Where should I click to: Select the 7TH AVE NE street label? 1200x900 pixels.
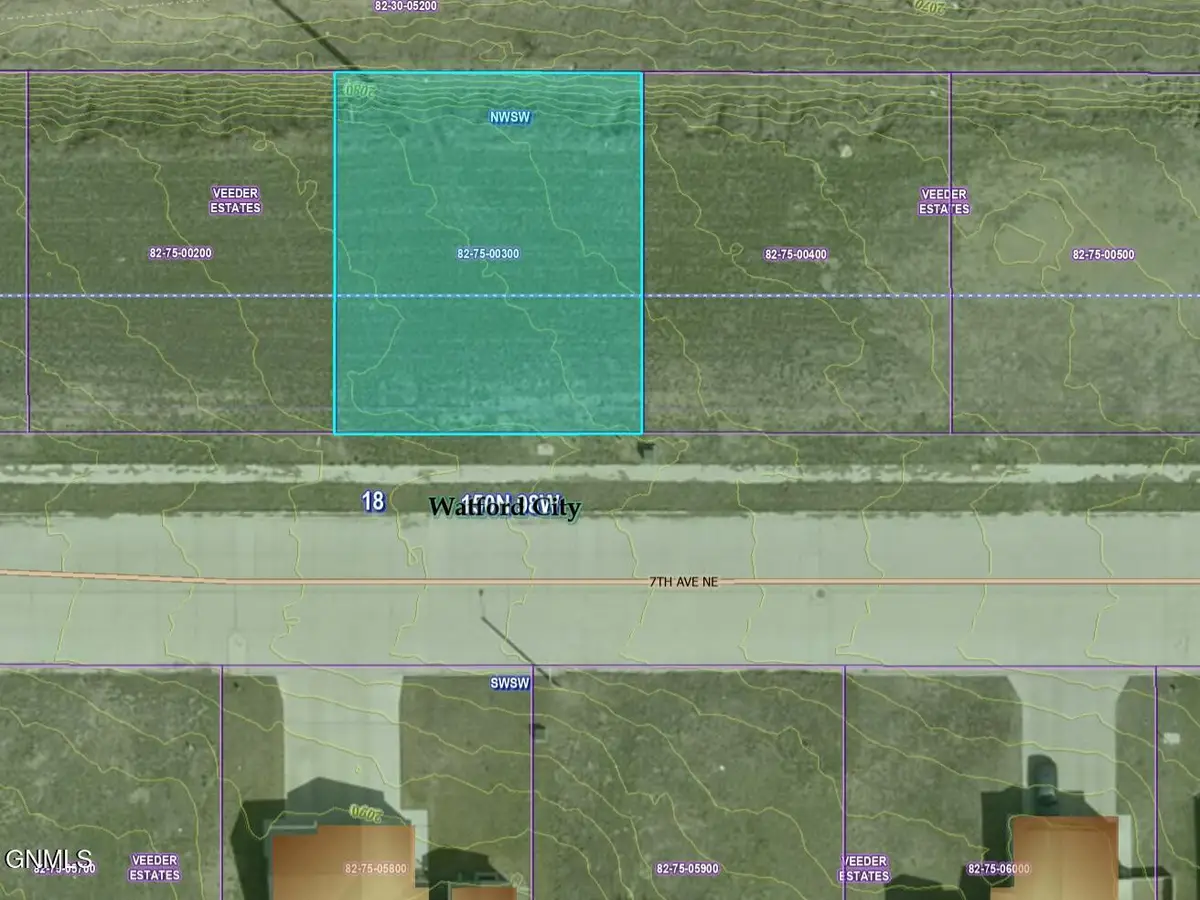tap(684, 581)
